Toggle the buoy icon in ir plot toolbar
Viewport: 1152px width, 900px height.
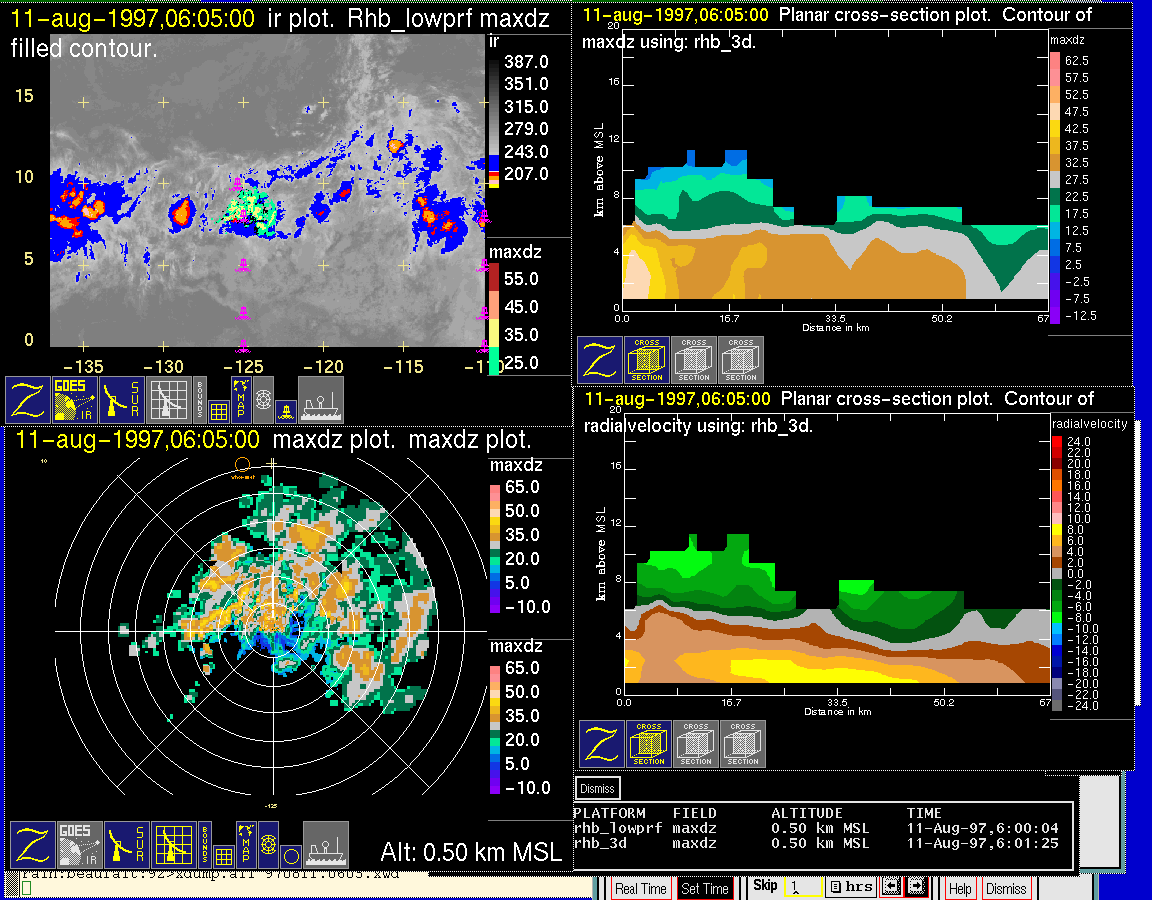point(287,411)
